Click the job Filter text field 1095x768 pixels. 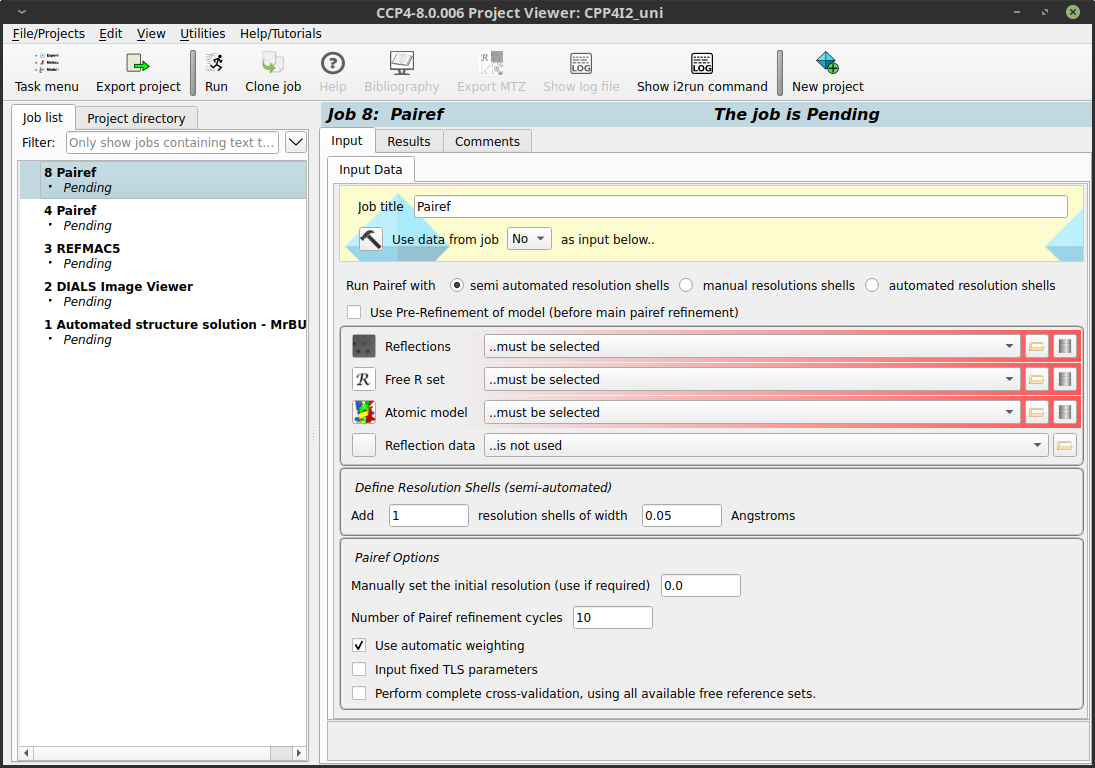(x=172, y=142)
